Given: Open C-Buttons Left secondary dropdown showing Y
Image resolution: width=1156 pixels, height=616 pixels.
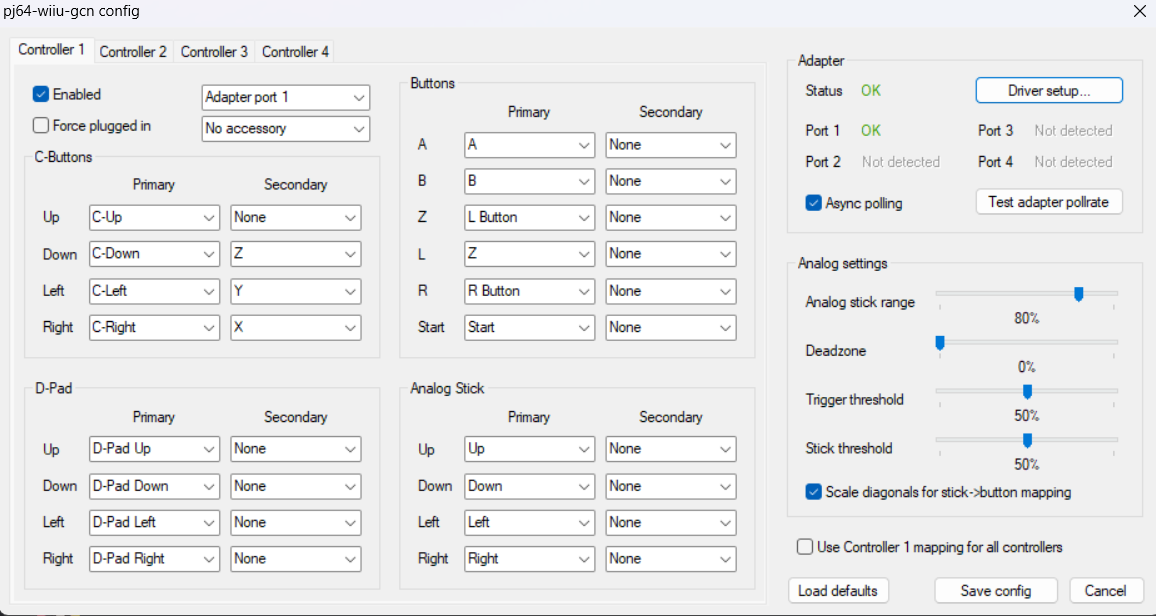Looking at the screenshot, I should 296,291.
